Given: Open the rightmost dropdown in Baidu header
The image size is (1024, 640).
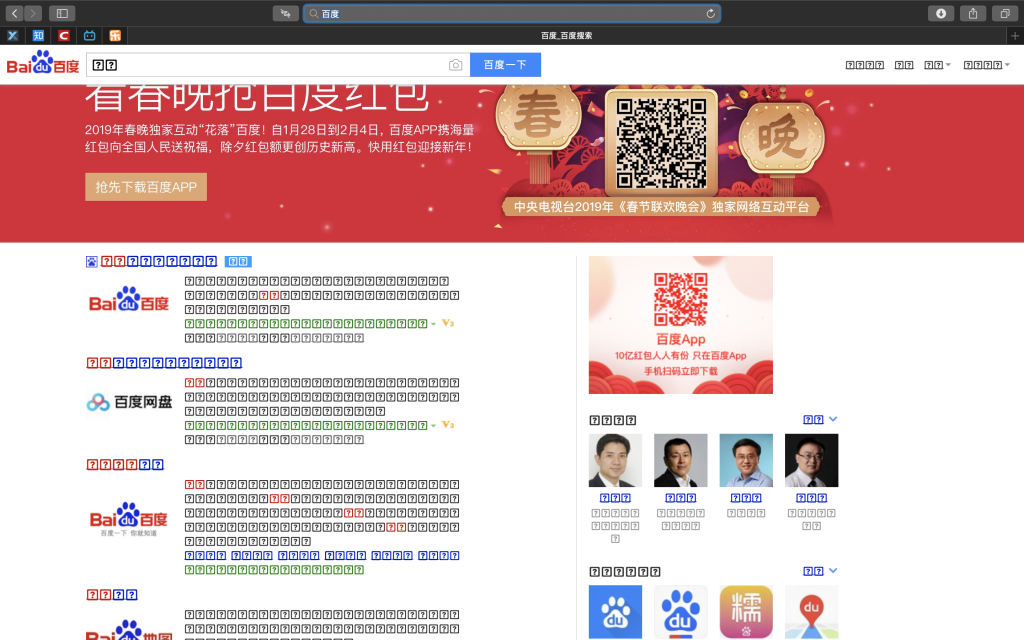Looking at the screenshot, I should click(987, 65).
